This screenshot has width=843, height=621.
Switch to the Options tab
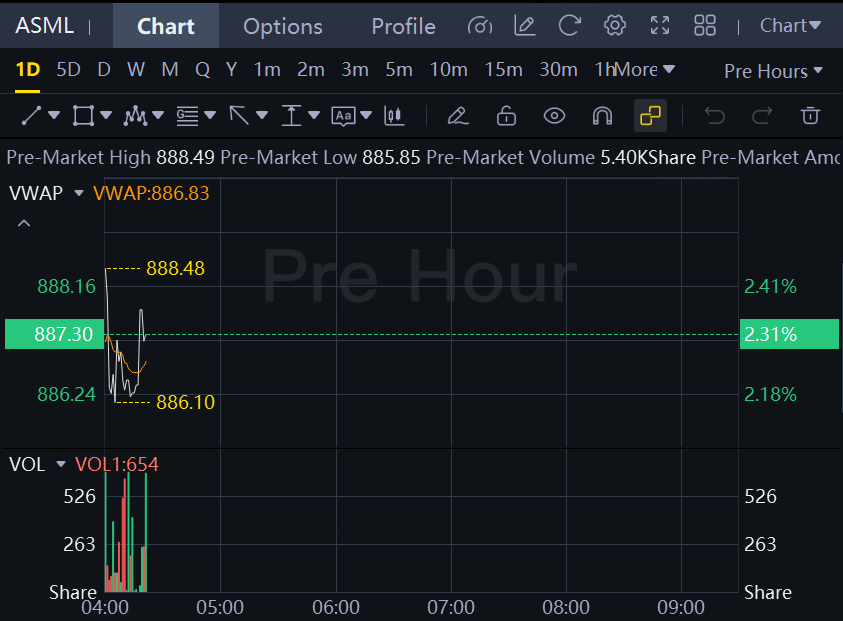point(283,26)
